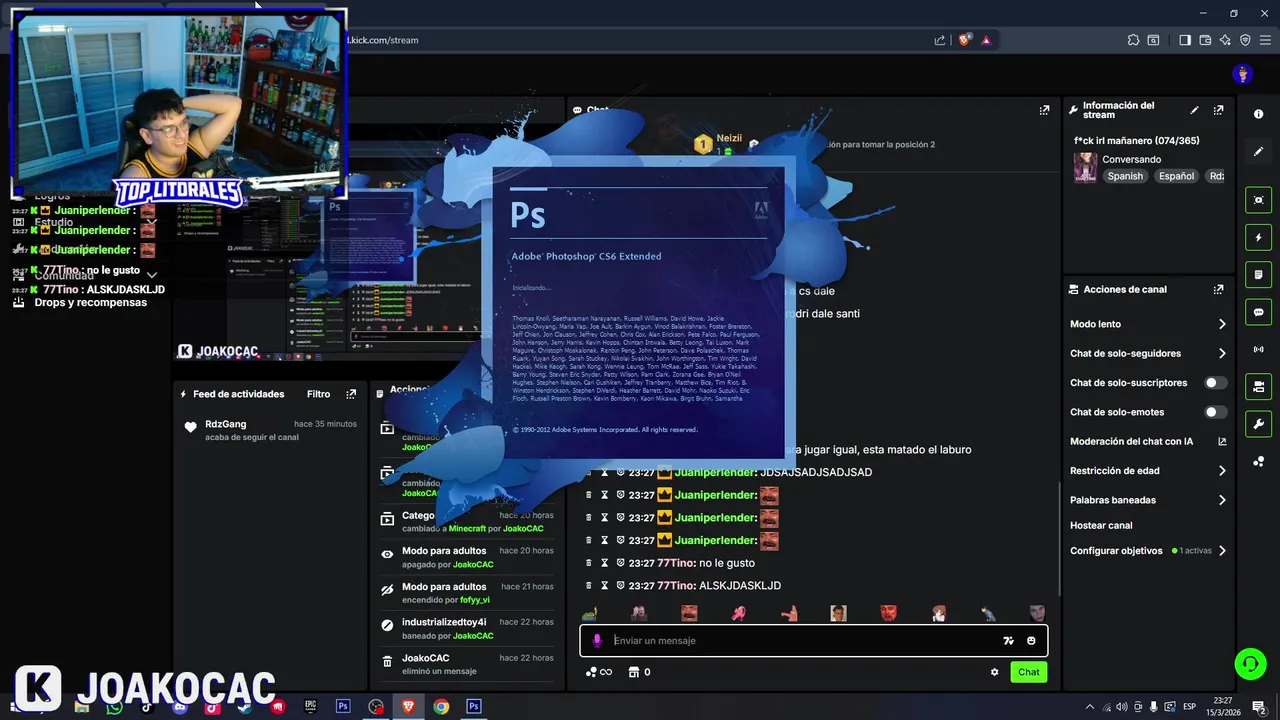The width and height of the screenshot is (1280, 720).
Task: Expand Chat de solo-seguidores options
Action: (x=1222, y=353)
